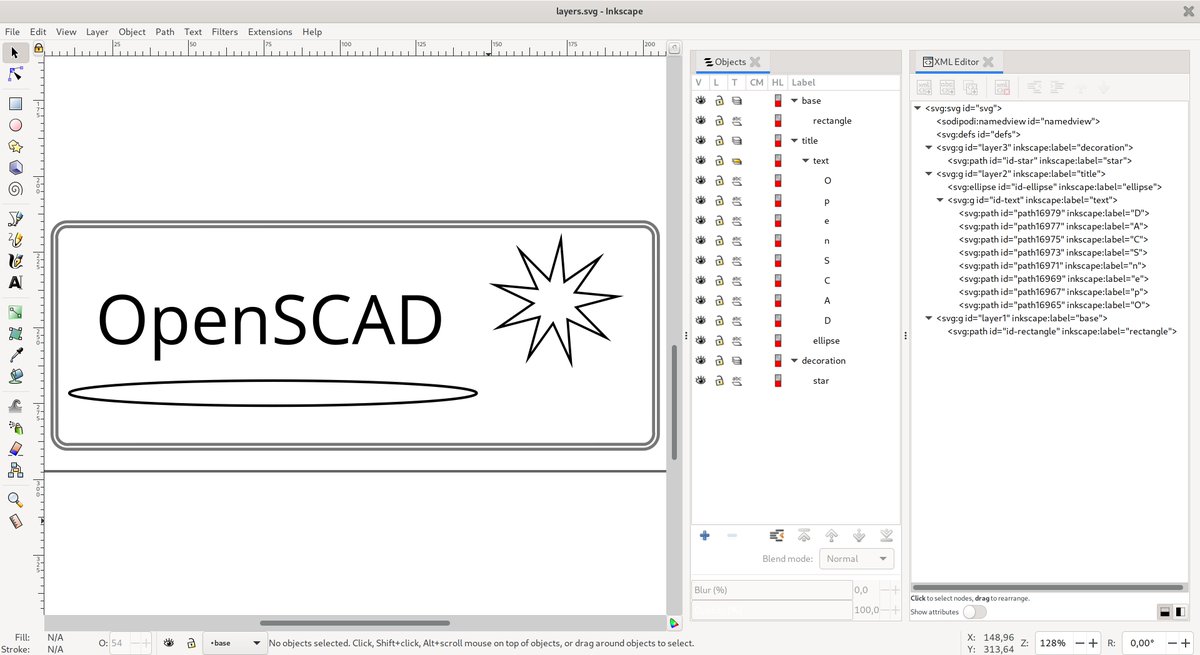
Task: Close the Objects panel tab
Action: click(x=755, y=62)
